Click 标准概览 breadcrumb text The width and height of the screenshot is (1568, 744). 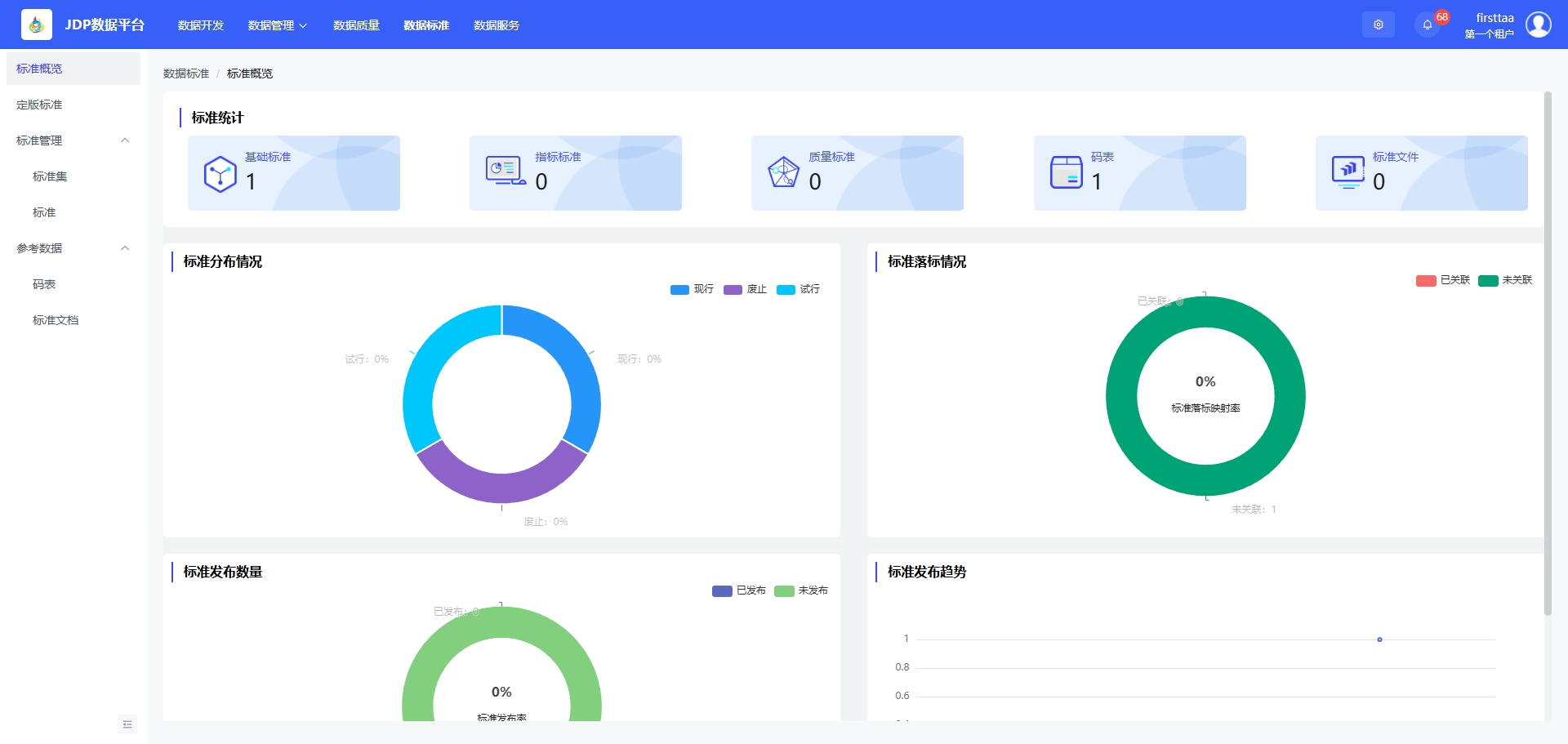pyautogui.click(x=250, y=74)
